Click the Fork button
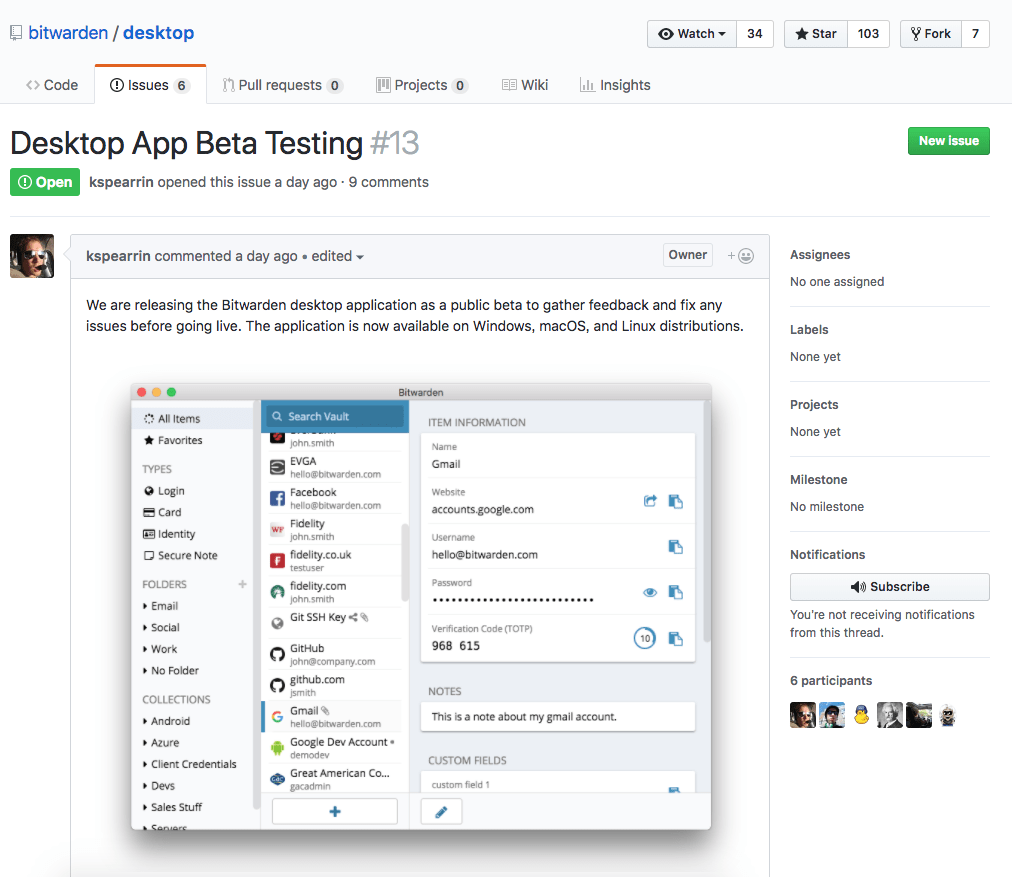Image resolution: width=1012 pixels, height=877 pixels. 930,33
